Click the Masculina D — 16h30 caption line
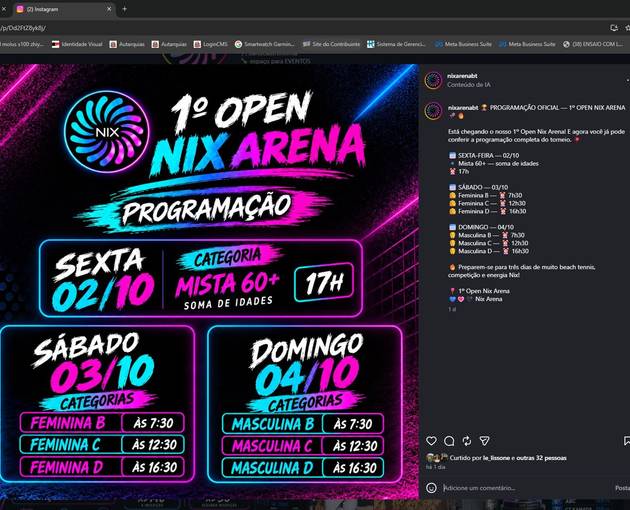The width and height of the screenshot is (630, 510). [x=489, y=251]
